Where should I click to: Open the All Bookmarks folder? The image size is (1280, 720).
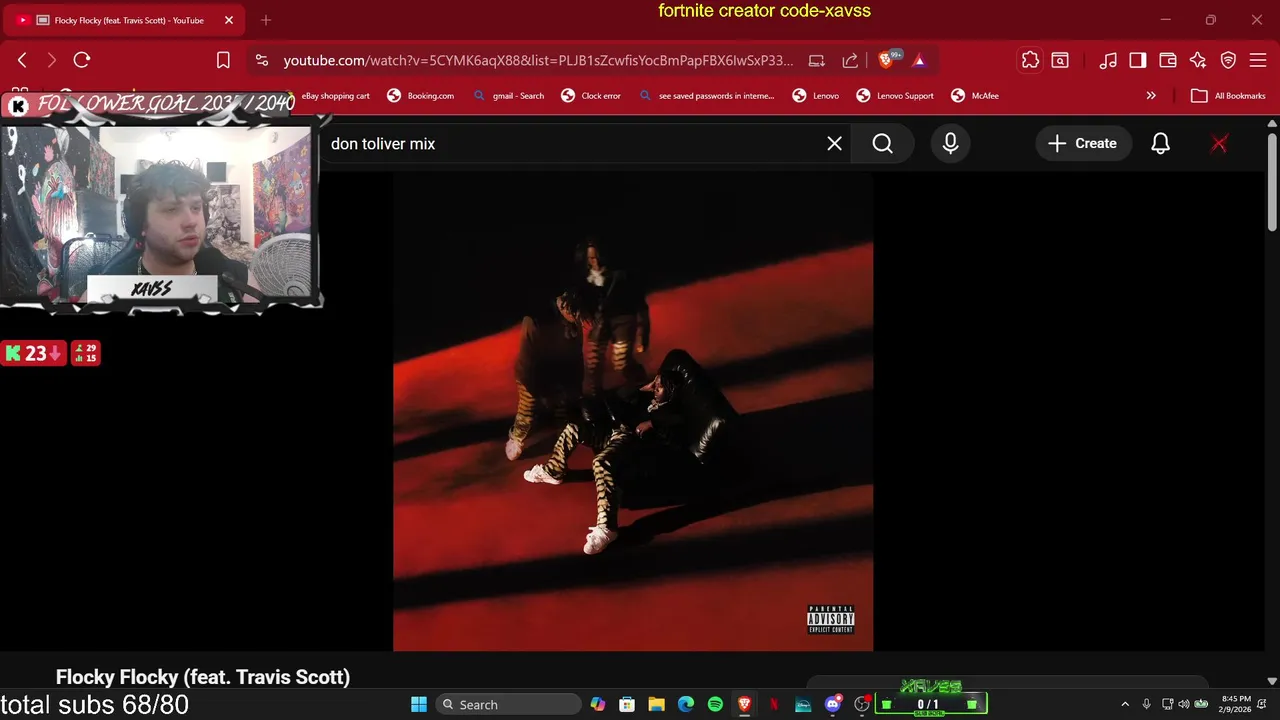(1228, 96)
